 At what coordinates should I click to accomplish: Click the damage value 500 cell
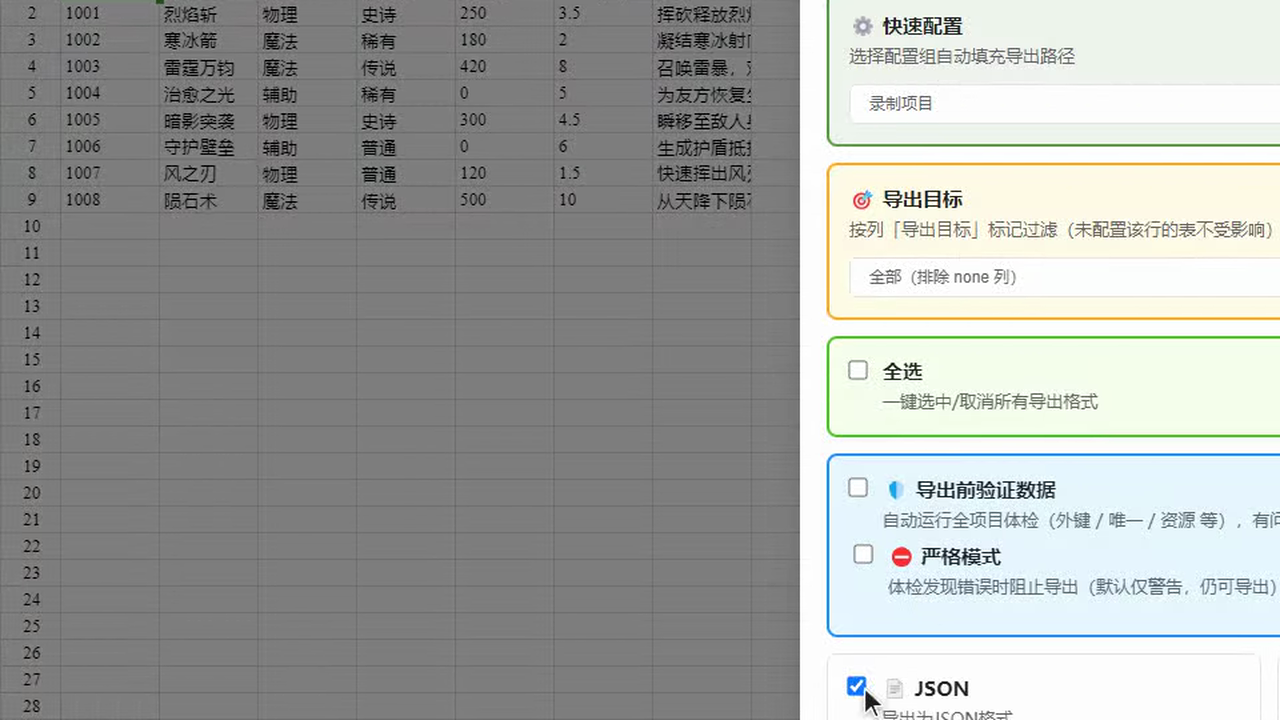[x=505, y=200]
